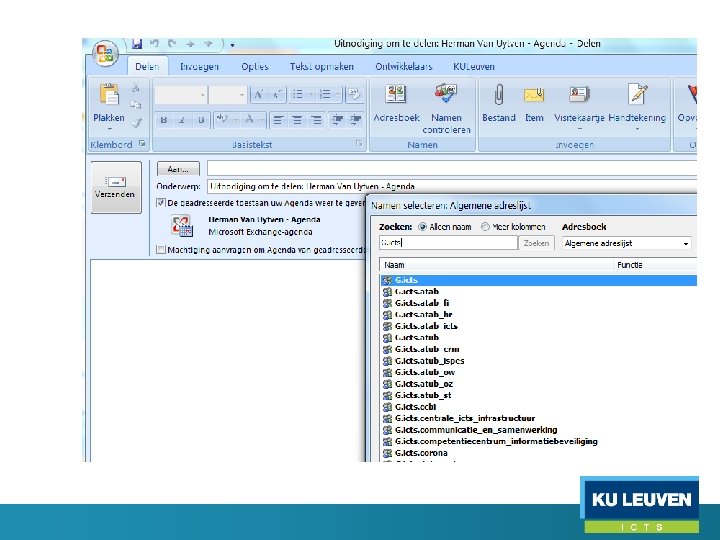The image size is (720, 540).
Task: Switch to the Opties ribbon tab
Action: tap(255, 67)
